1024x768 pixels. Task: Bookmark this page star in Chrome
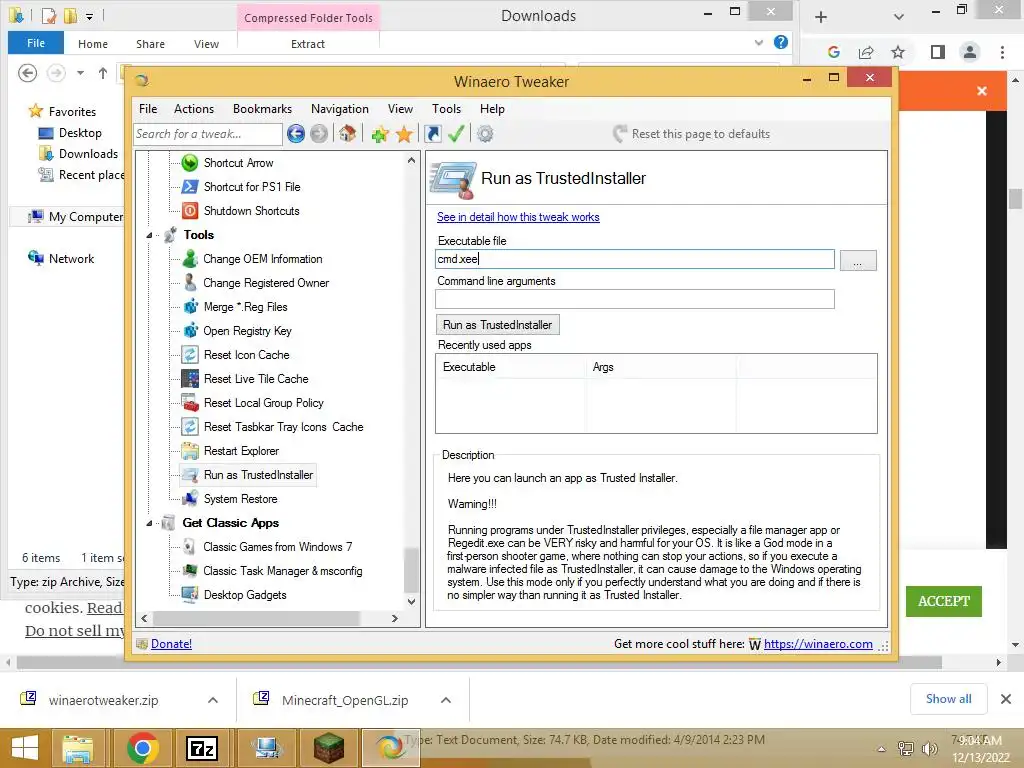(899, 52)
